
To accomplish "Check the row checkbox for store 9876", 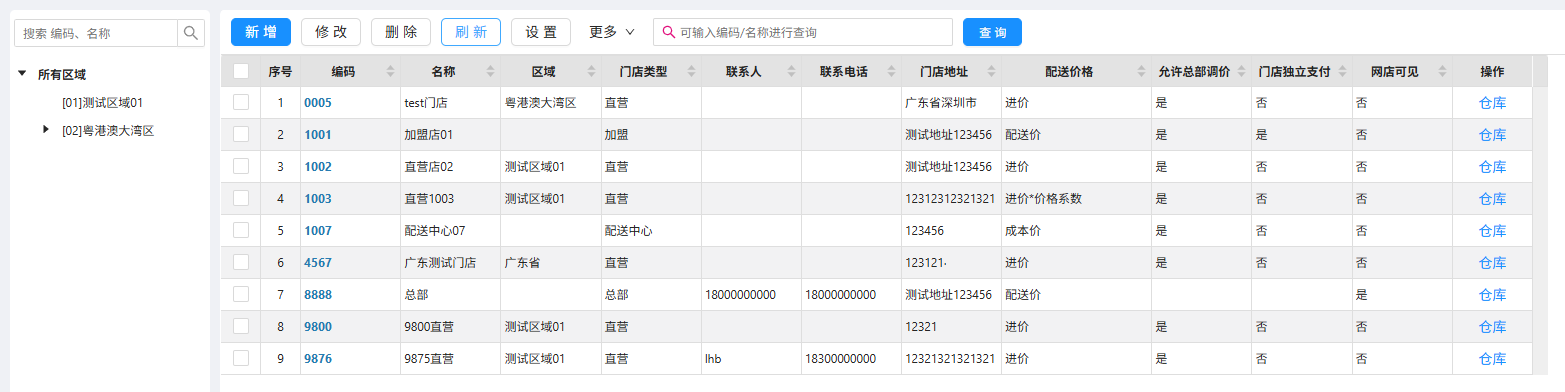I will [x=241, y=358].
